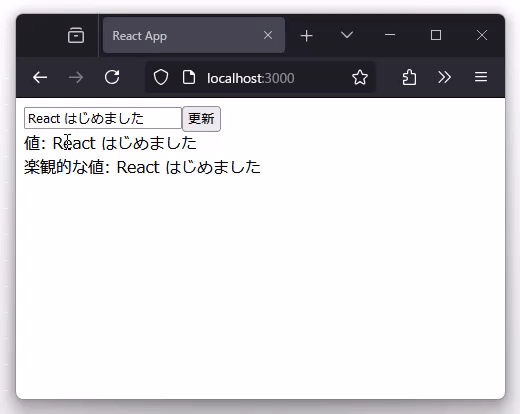The image size is (520, 414).
Task: List all tabs dropdown arrow
Action: pos(347,35)
